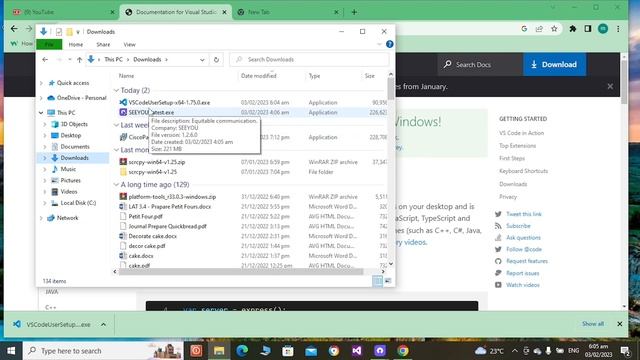The width and height of the screenshot is (640, 360).
Task: Click Tweet this link
Action: (x=524, y=214)
